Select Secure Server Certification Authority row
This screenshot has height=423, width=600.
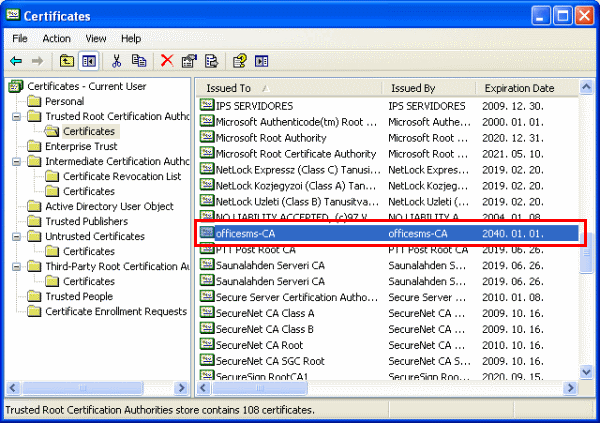tap(387, 297)
